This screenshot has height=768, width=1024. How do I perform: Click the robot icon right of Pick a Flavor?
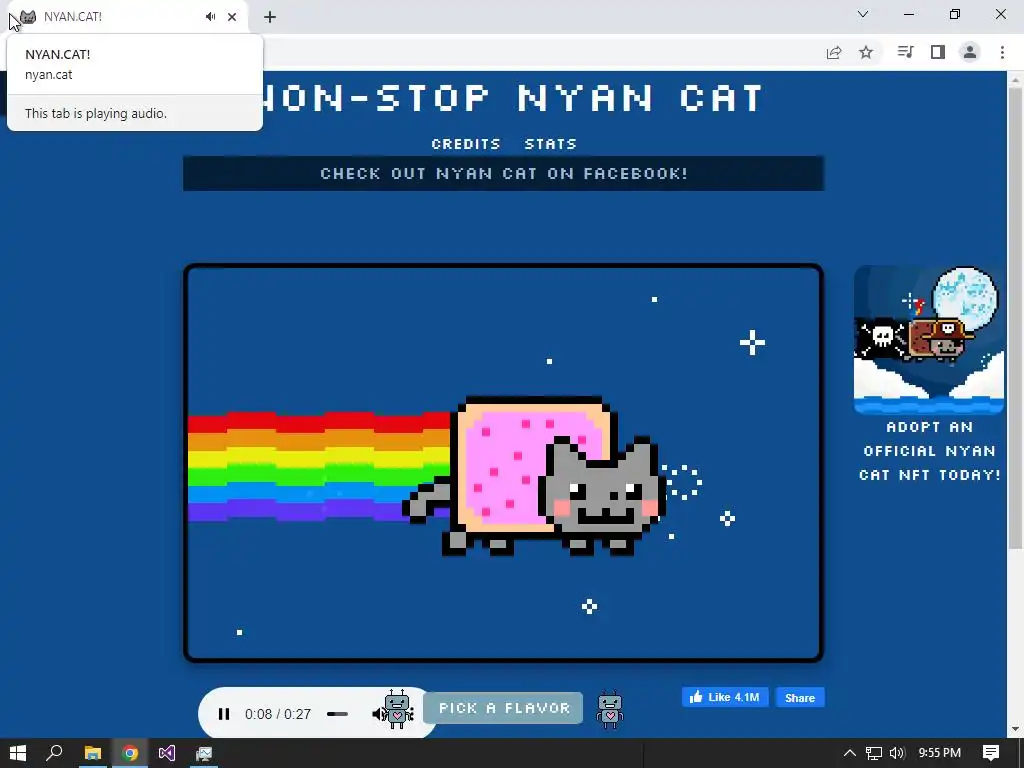click(610, 710)
